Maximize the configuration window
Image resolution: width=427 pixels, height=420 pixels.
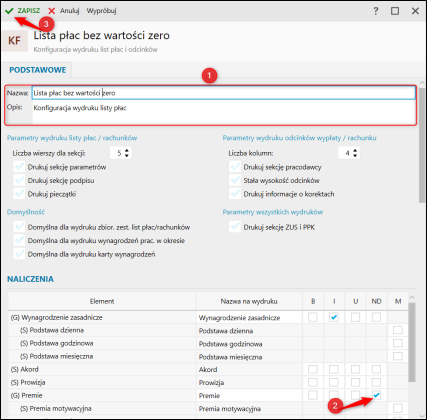point(395,11)
